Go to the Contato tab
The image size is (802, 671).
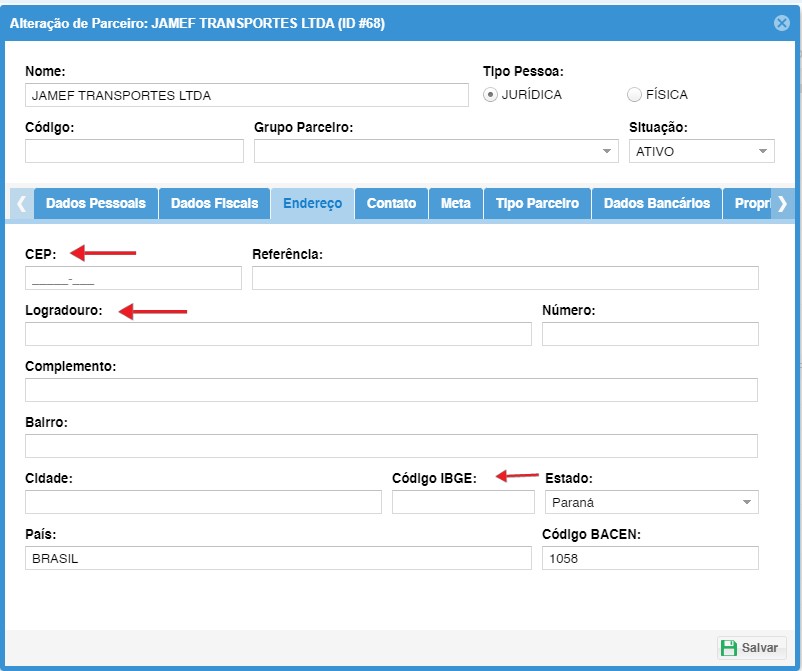click(x=391, y=203)
